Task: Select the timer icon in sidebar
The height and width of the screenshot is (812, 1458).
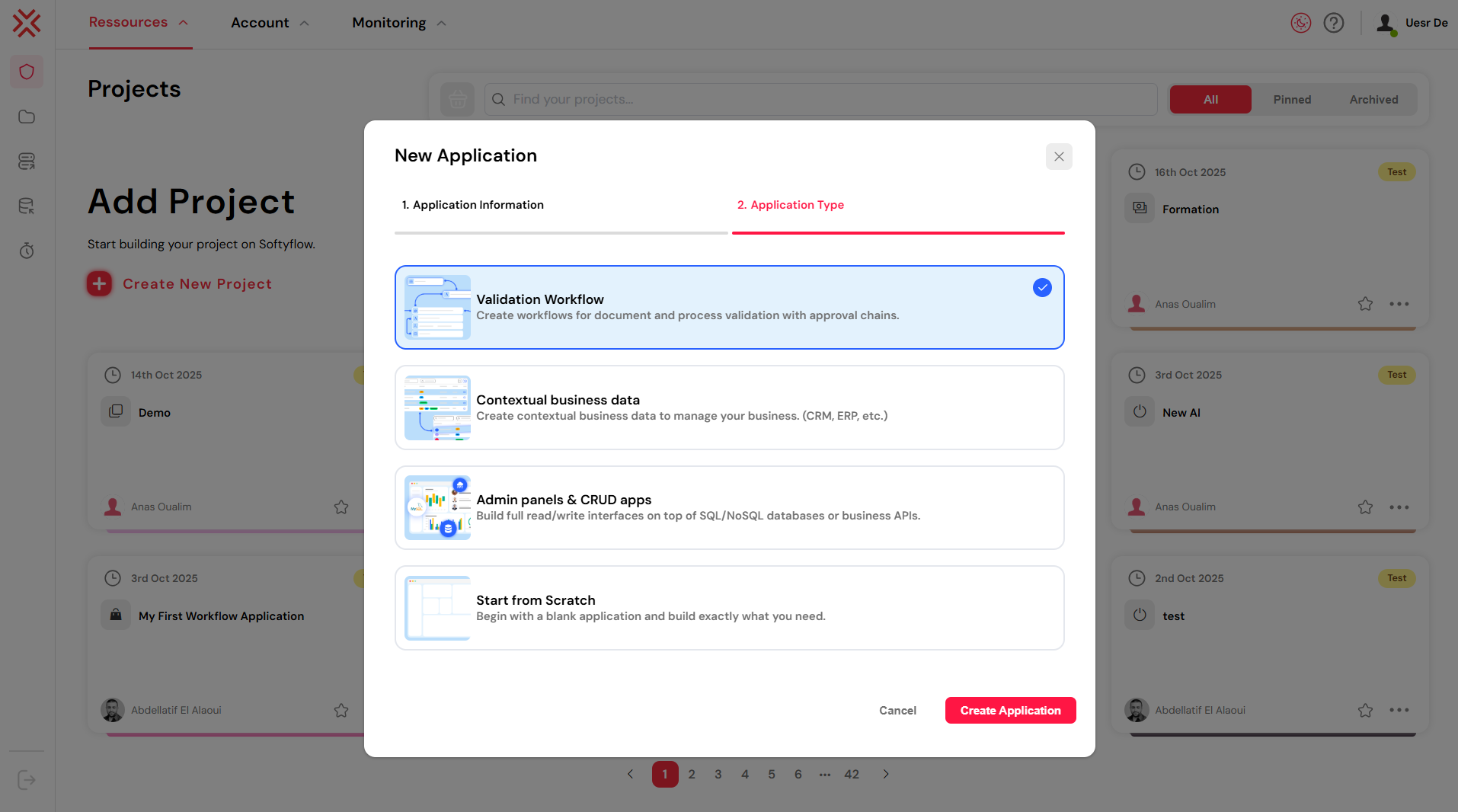Action: pos(27,251)
